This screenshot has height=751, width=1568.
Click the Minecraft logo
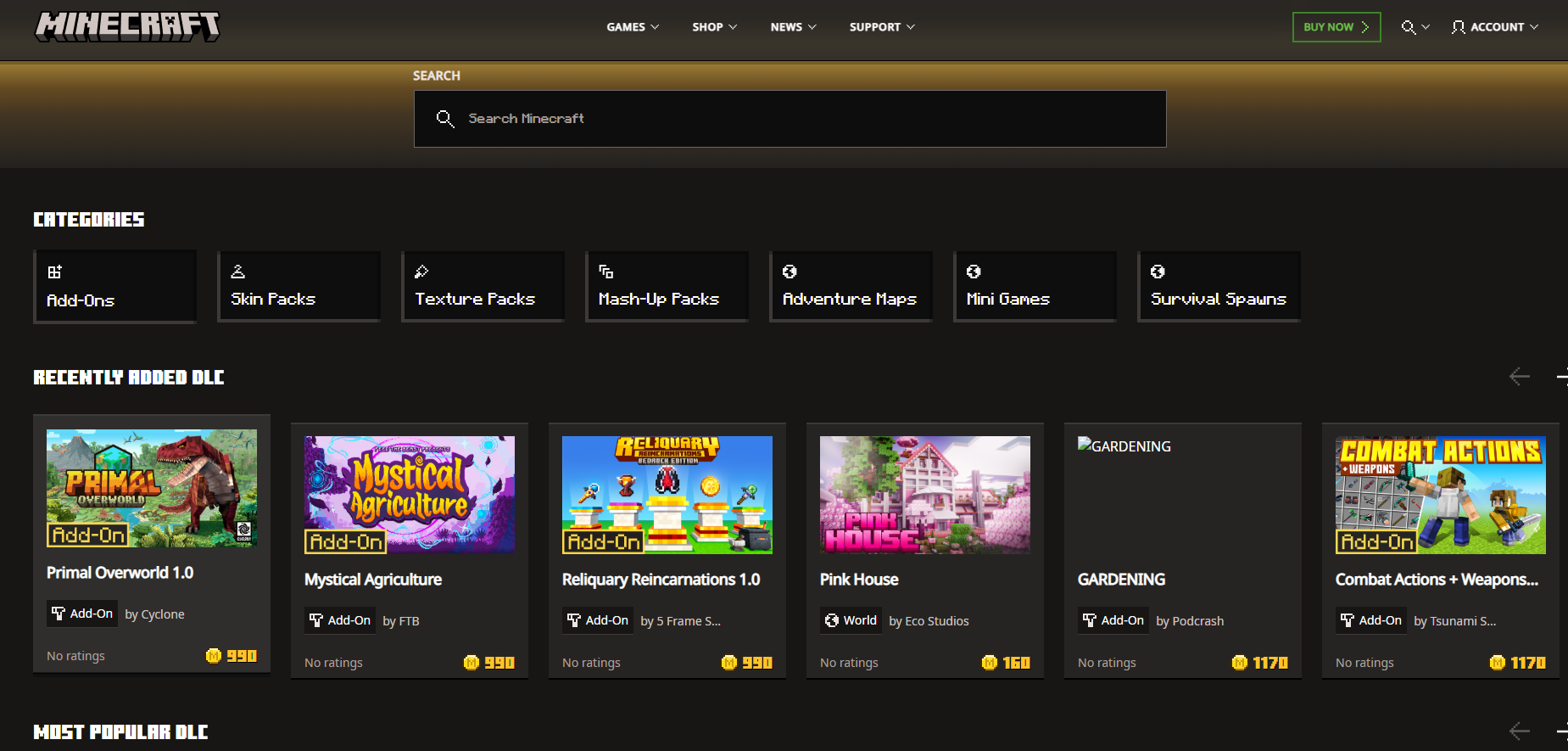[127, 26]
